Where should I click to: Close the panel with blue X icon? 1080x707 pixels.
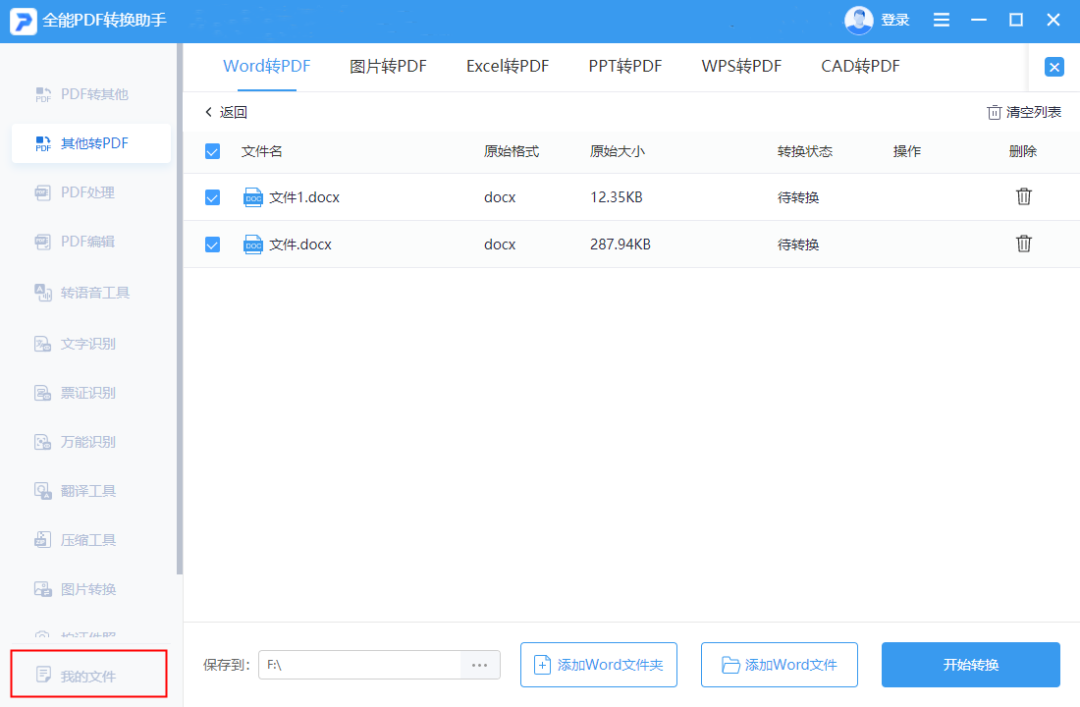[1054, 67]
